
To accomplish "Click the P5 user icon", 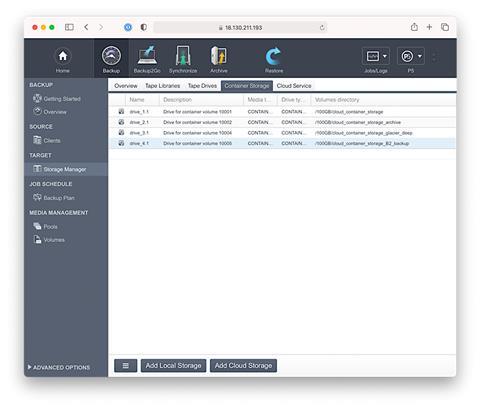I will pyautogui.click(x=407, y=56).
